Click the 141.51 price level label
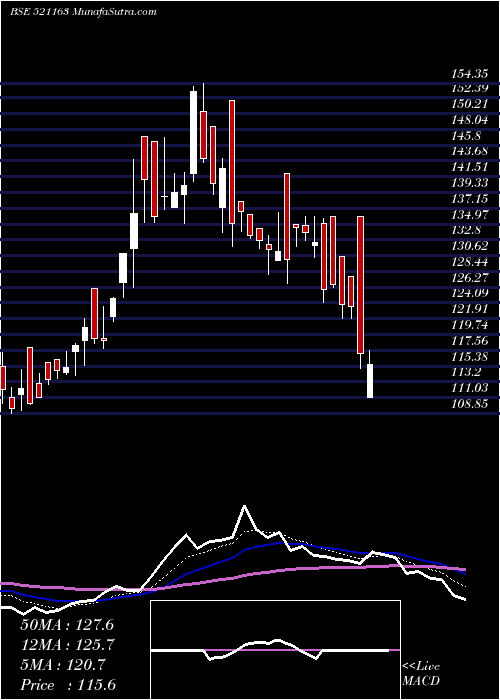 468,168
